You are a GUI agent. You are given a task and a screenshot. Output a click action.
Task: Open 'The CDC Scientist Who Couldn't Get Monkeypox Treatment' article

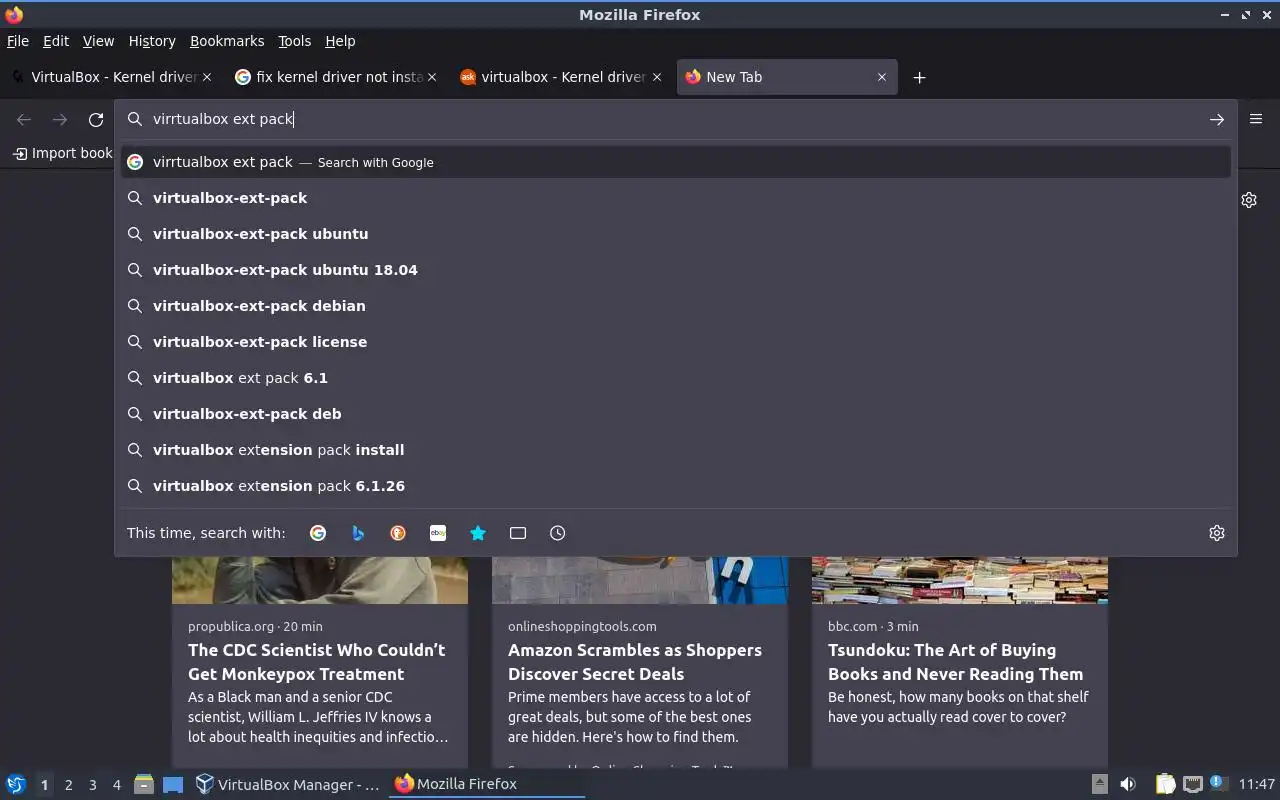pyautogui.click(x=317, y=662)
